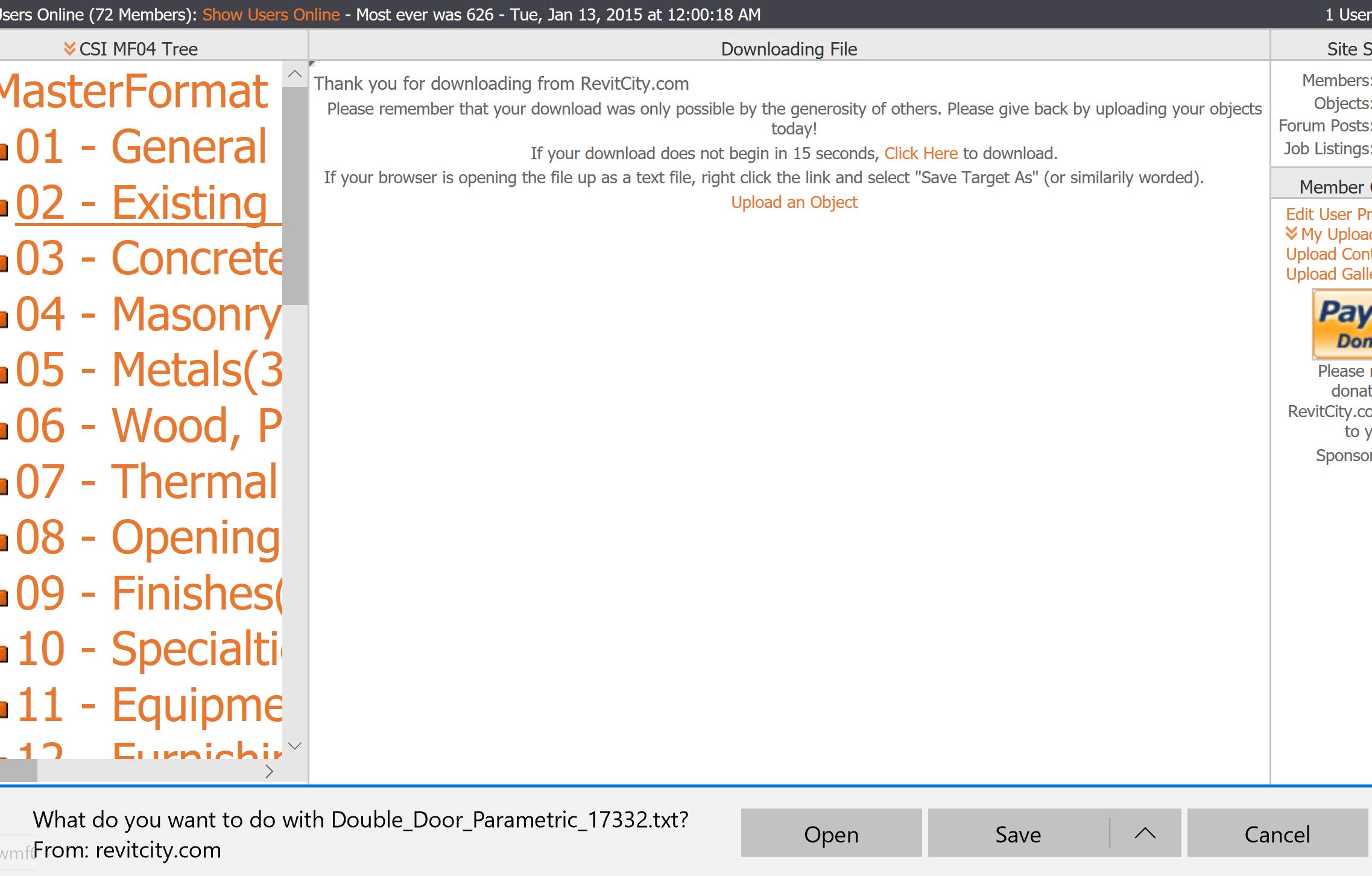Viewport: 1372px width, 876px height.
Task: Cancel the file download prompt
Action: click(x=1277, y=834)
